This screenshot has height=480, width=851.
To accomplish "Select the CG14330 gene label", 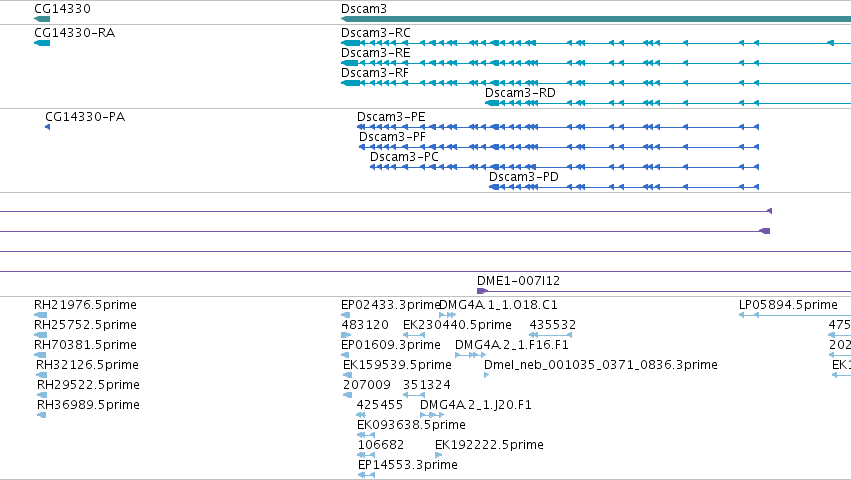I will pos(62,9).
